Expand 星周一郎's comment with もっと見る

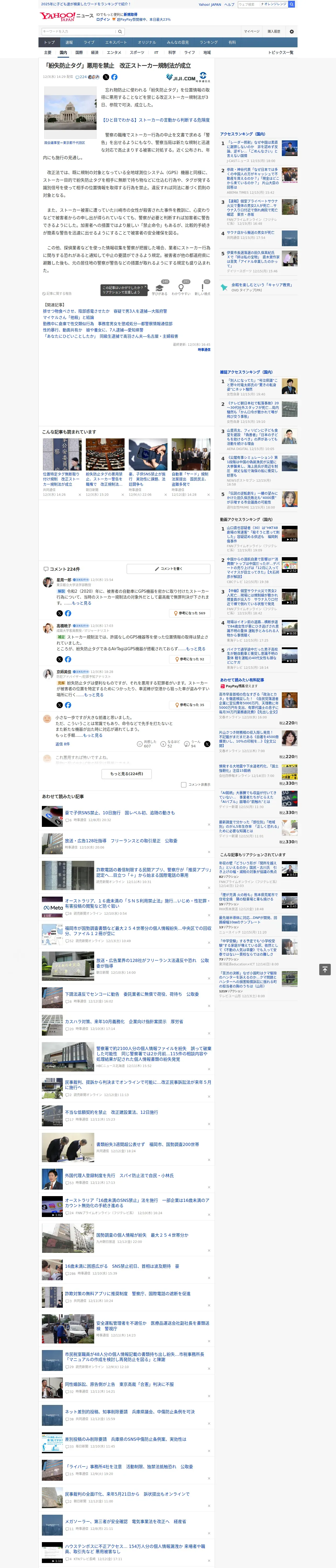[82, 603]
